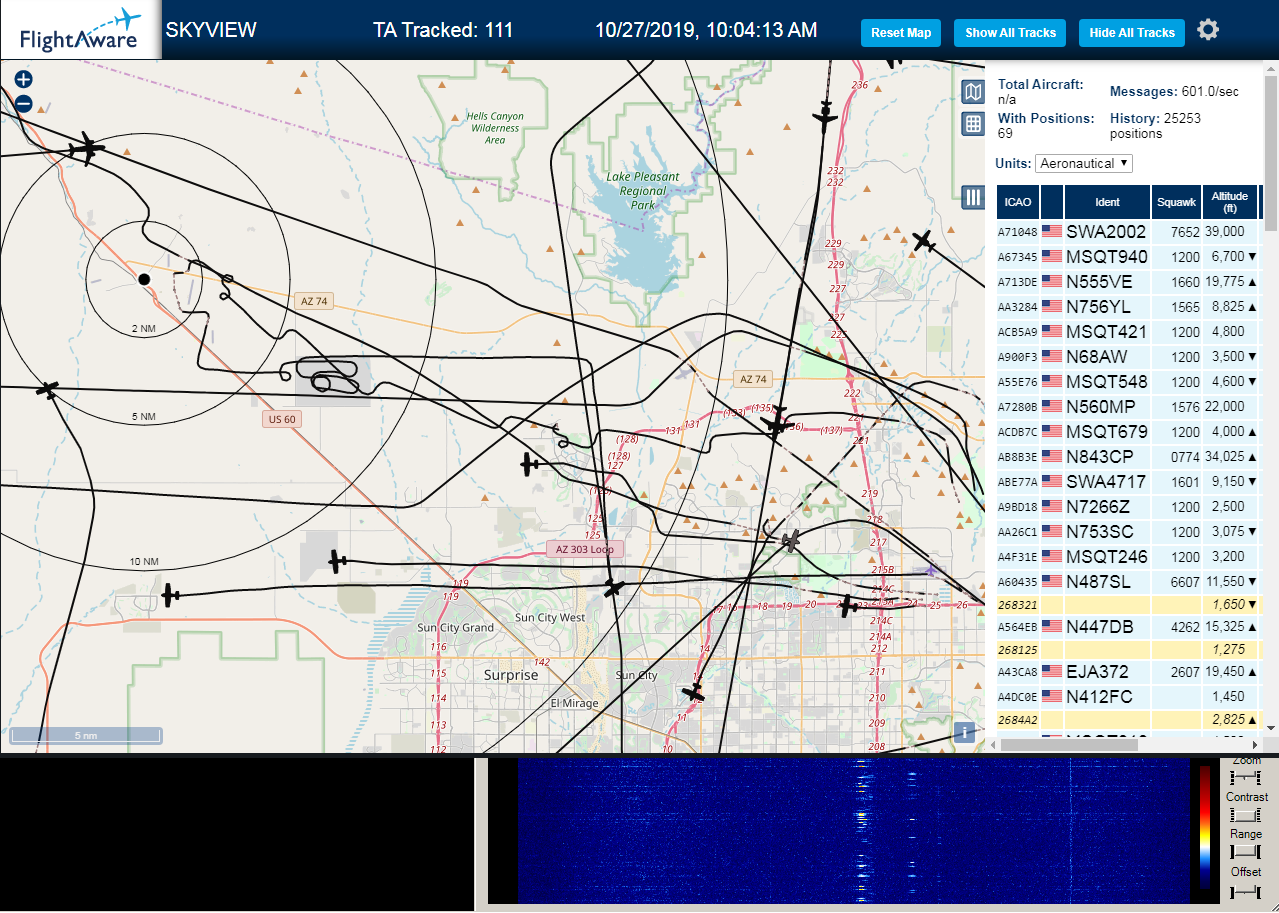
Task: Select the small purple aircraft near 215B
Action: coord(932,571)
